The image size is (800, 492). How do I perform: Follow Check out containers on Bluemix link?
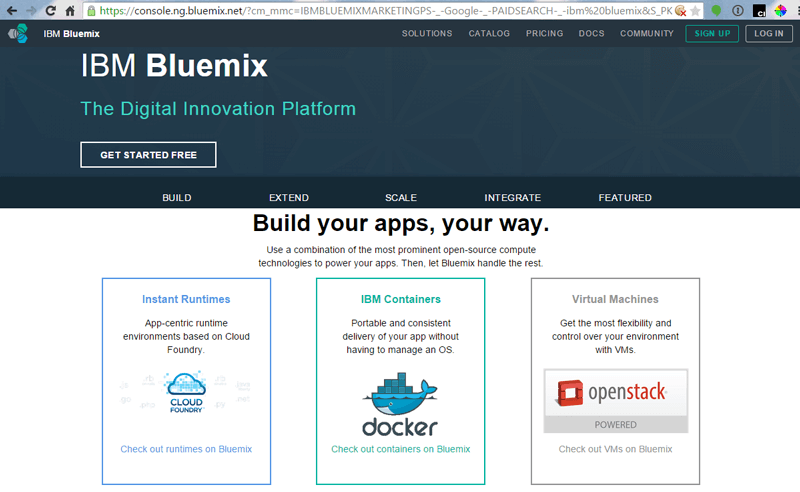(x=401, y=449)
